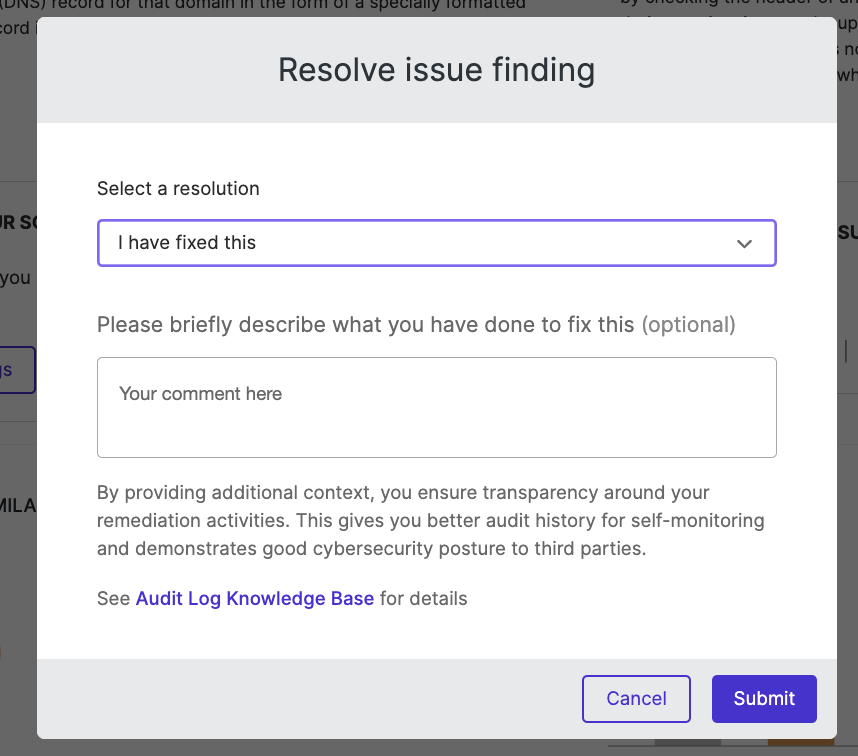Click the 'Your comment here' text area

437,408
